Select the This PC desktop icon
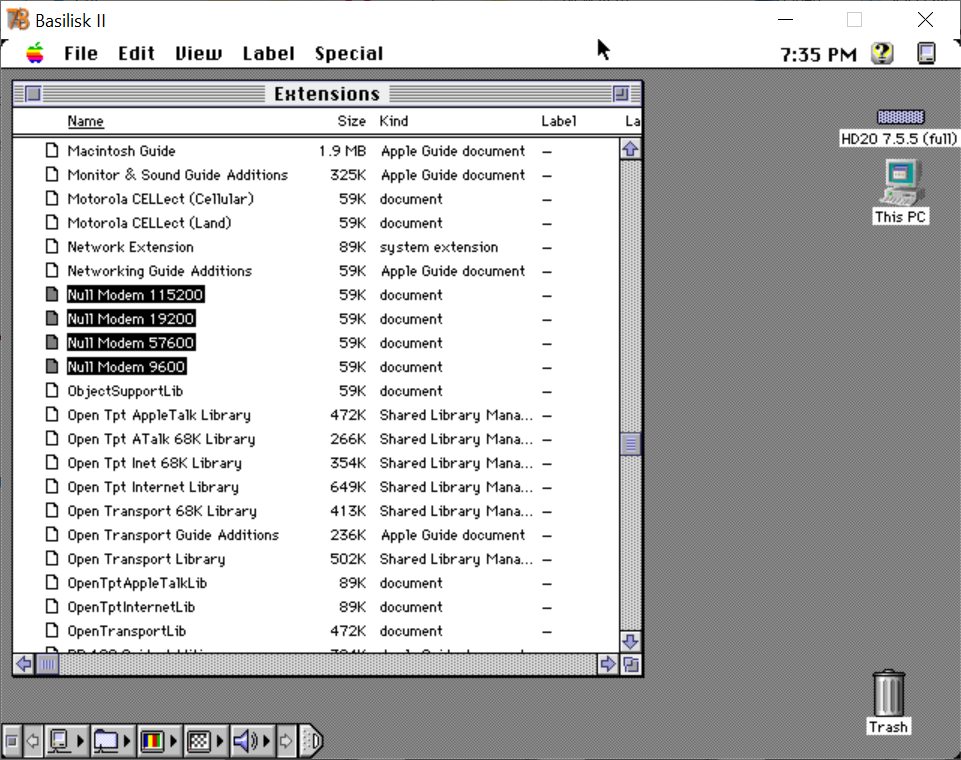 [901, 183]
